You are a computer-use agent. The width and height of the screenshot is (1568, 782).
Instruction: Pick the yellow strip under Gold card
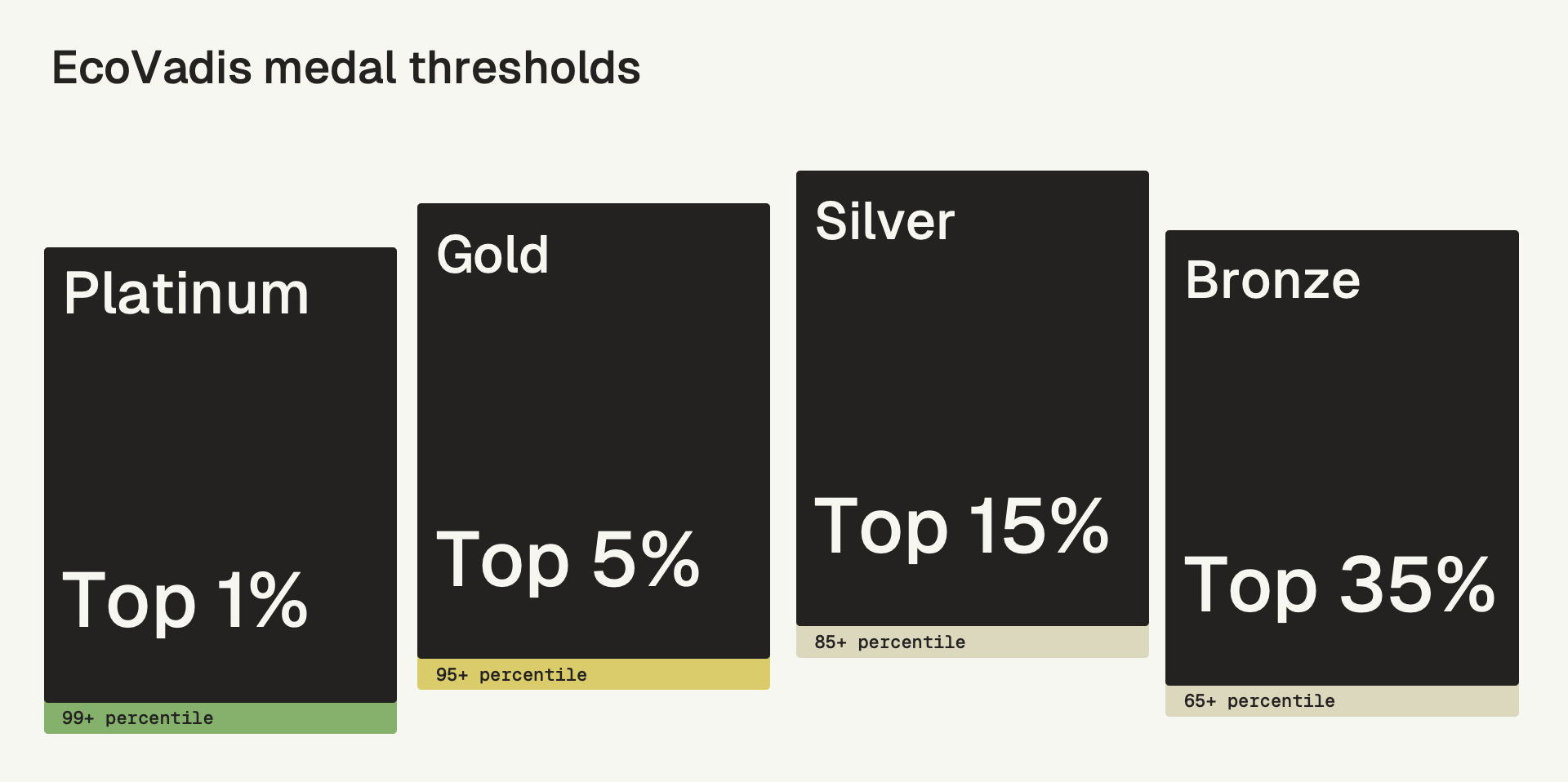tap(686, 675)
